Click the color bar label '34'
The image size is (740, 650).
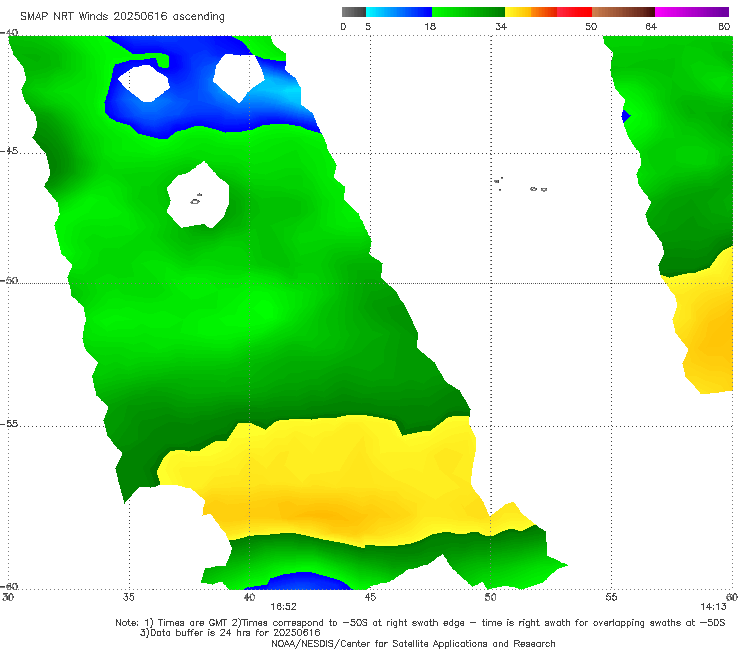pos(501,27)
